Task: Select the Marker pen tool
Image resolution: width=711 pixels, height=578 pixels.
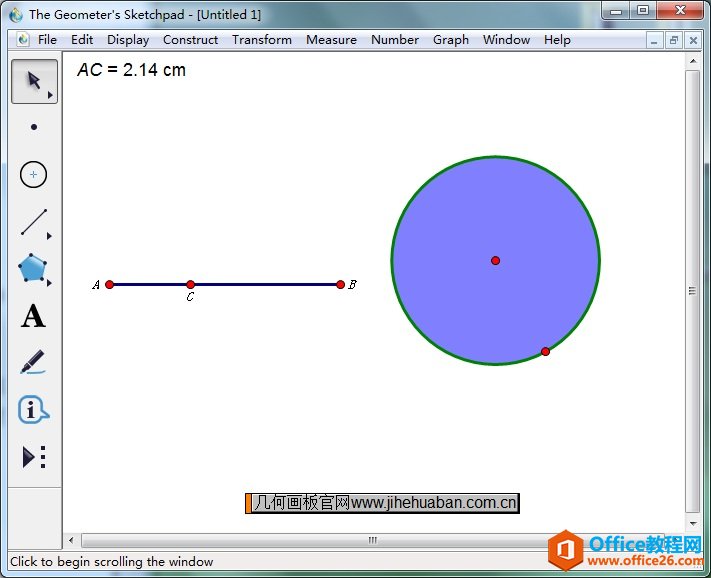Action: [x=33, y=362]
